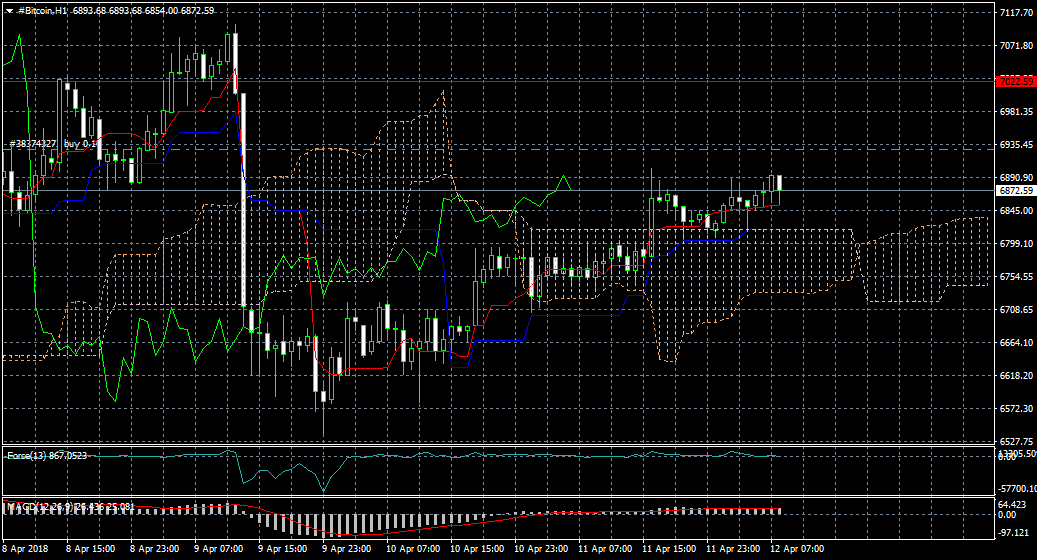Click the 6572.30 price scale value
Viewport: 1037px width, 560px height.
pyautogui.click(x=1015, y=408)
